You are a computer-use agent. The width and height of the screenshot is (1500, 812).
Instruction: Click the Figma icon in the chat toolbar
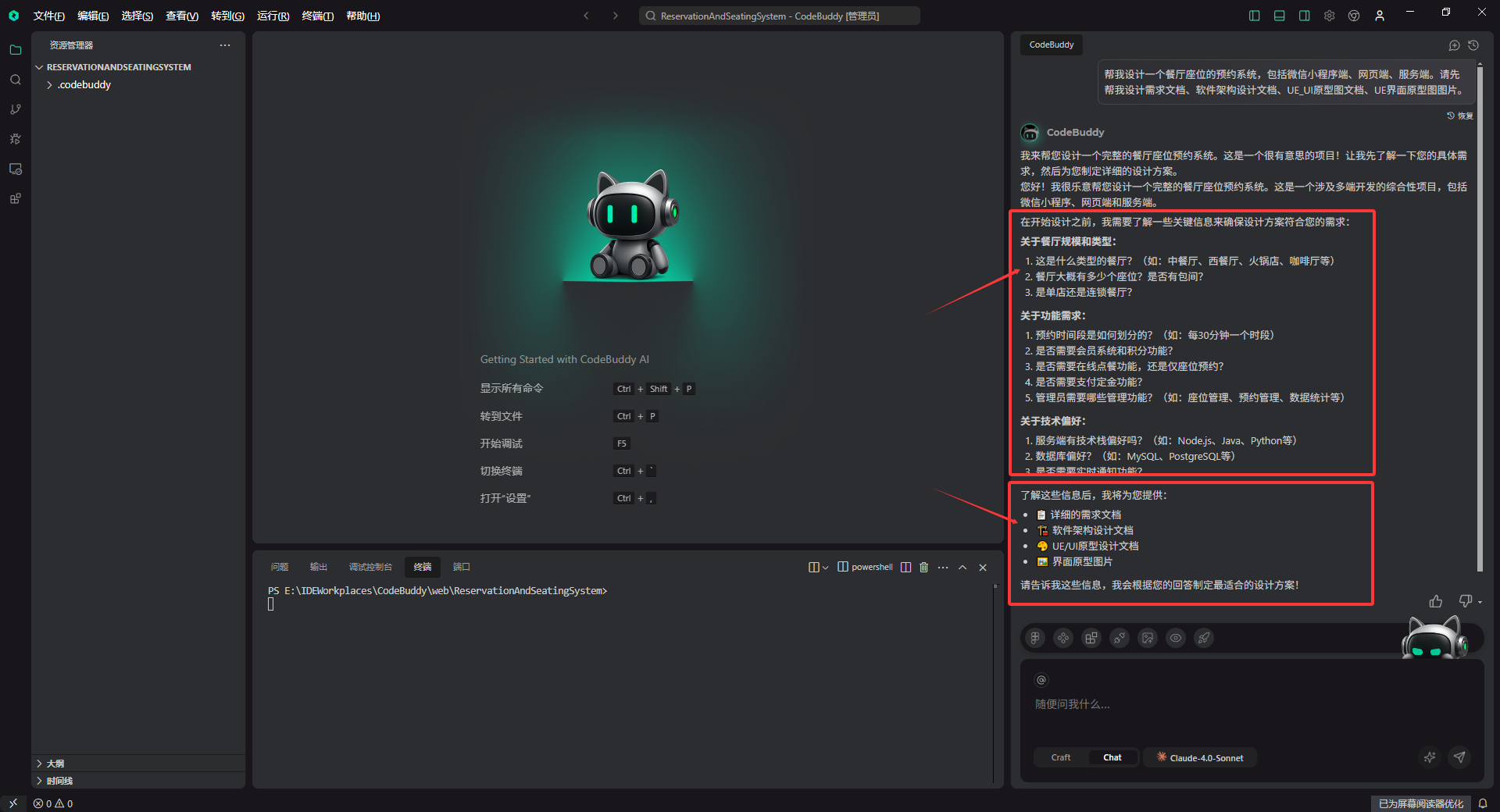click(1035, 638)
